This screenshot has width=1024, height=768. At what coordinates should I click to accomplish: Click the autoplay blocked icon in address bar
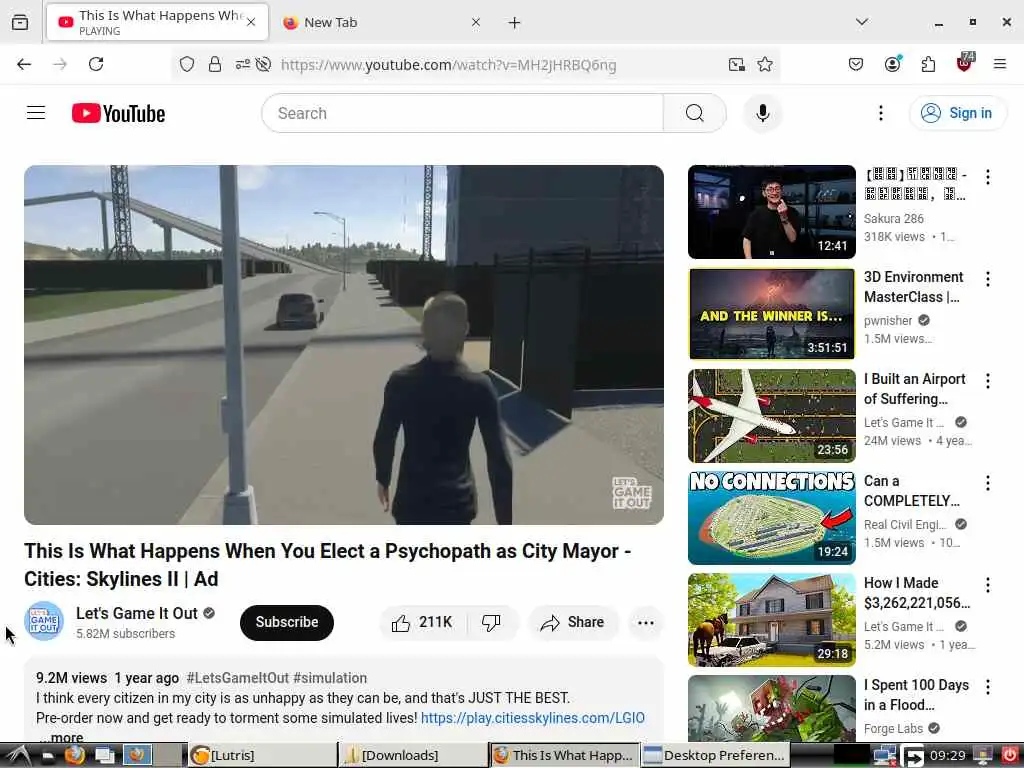coord(263,64)
